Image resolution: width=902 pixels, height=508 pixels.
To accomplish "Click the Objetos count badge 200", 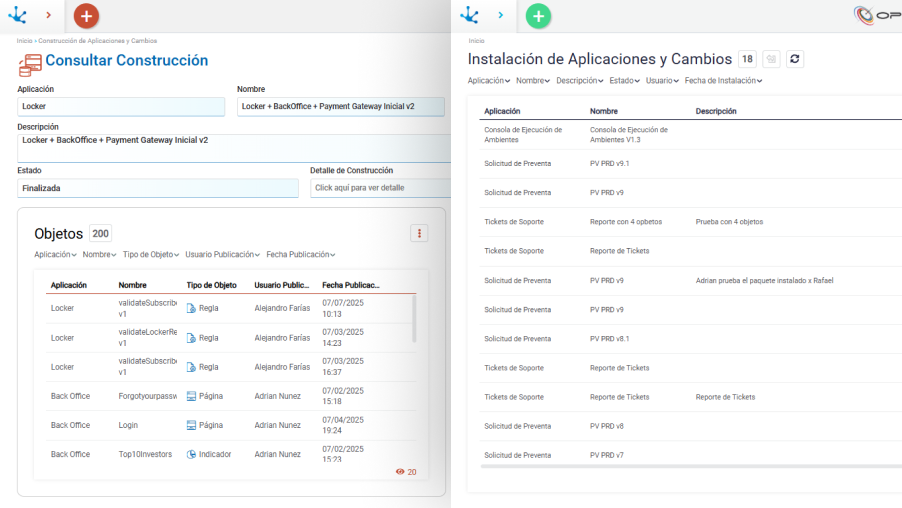I will click(101, 234).
